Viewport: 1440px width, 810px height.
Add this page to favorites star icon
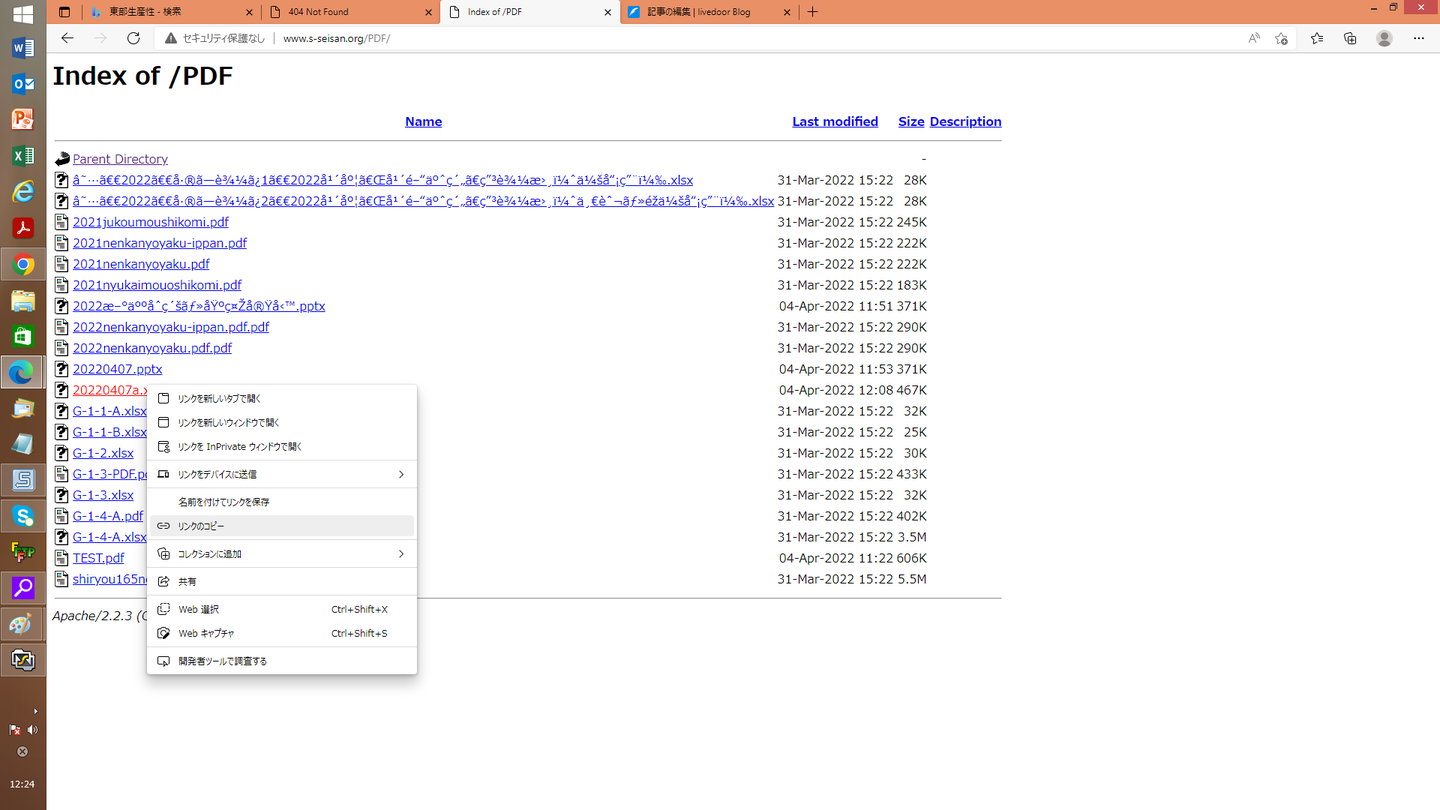[x=1282, y=38]
